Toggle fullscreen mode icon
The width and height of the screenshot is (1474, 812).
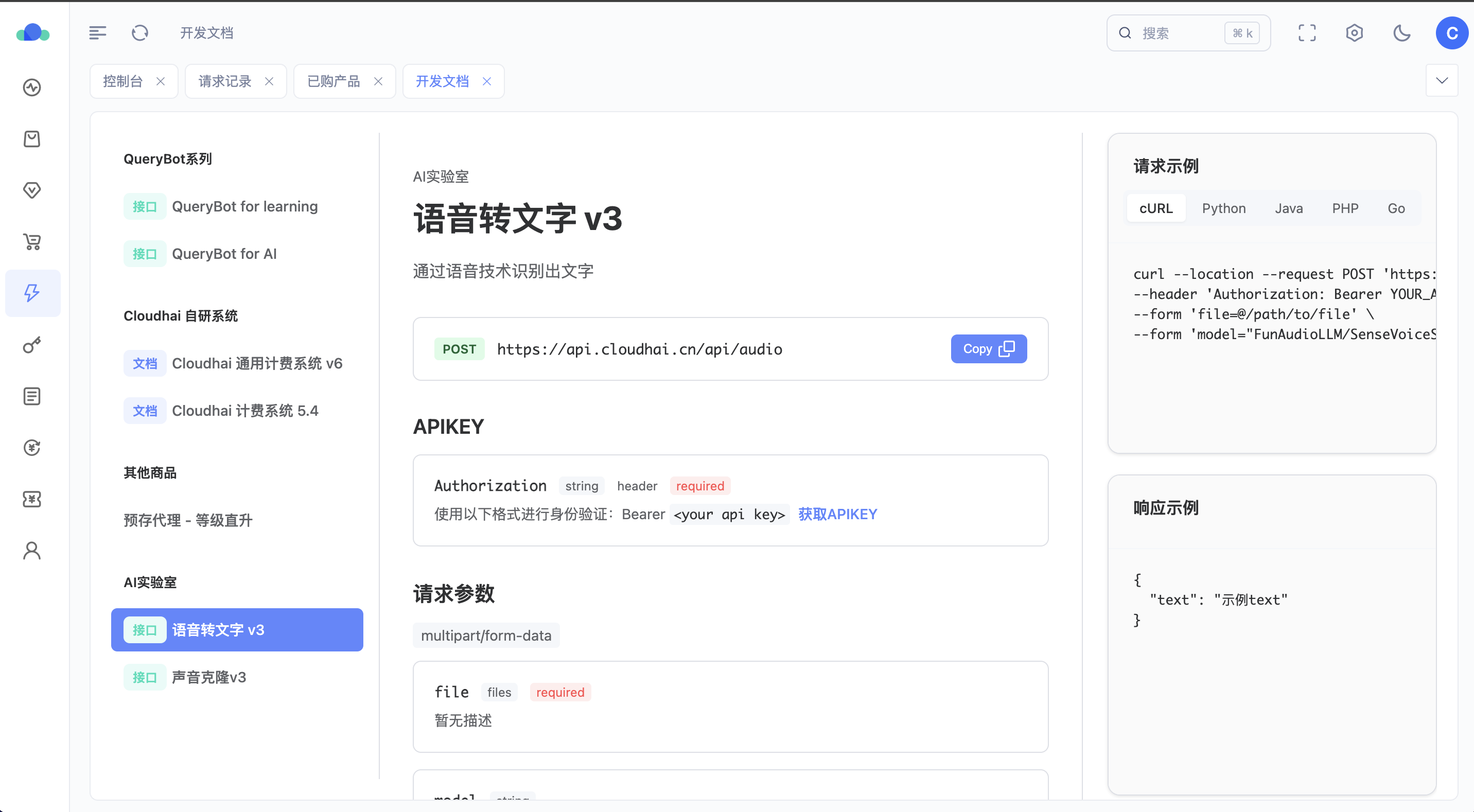point(1307,32)
